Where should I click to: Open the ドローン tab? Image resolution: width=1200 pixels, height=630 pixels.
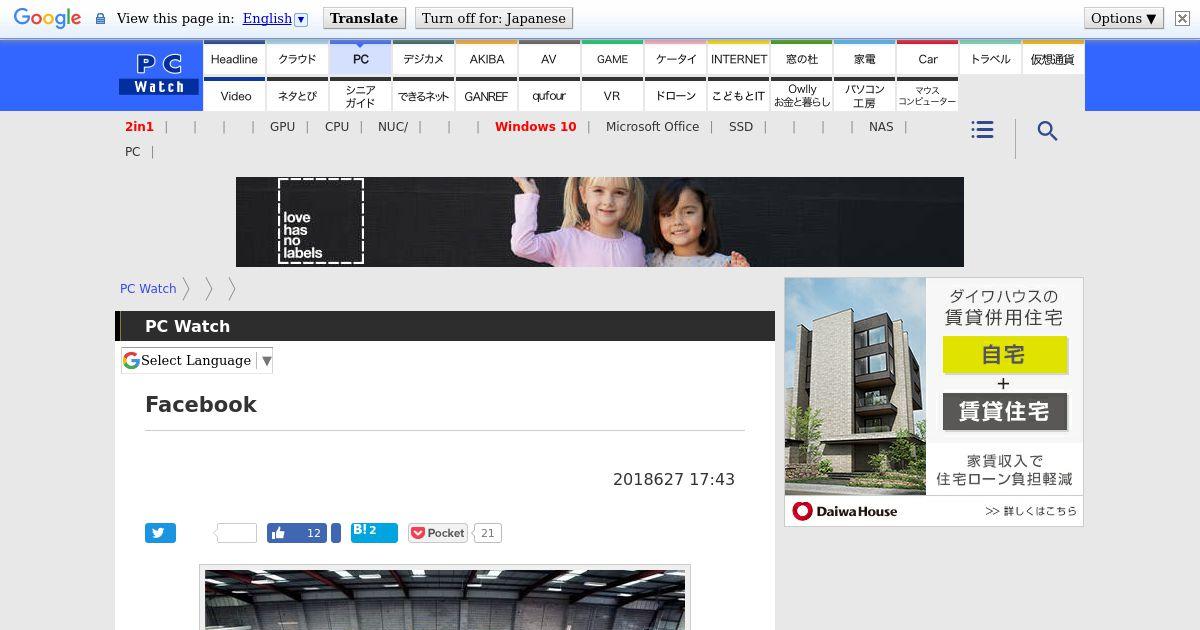(675, 95)
